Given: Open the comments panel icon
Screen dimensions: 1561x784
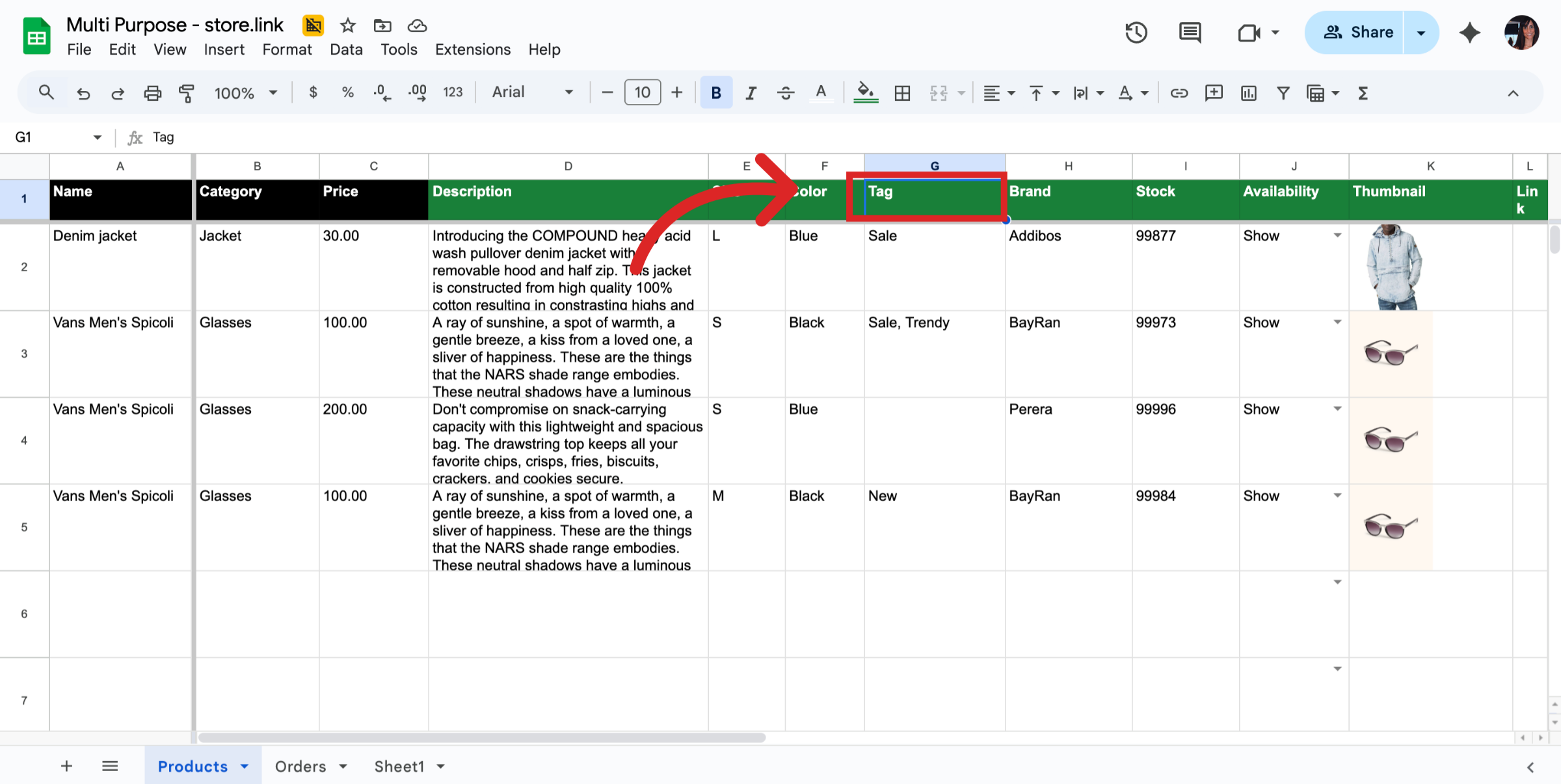Looking at the screenshot, I should [x=1190, y=33].
